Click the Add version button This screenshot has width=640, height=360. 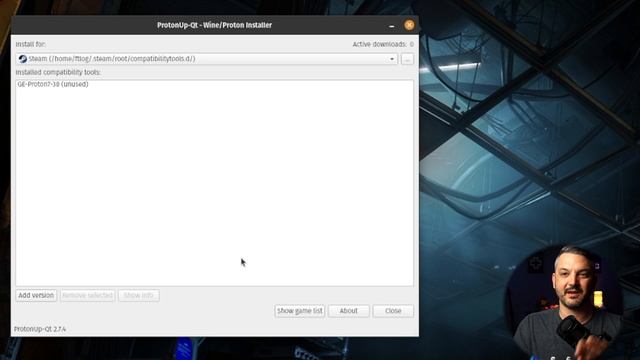coord(36,295)
